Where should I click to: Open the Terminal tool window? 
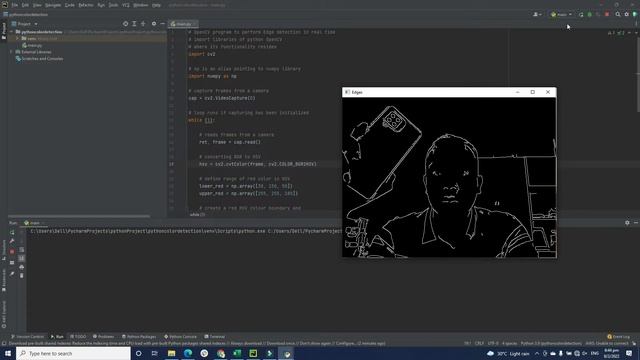point(215,337)
